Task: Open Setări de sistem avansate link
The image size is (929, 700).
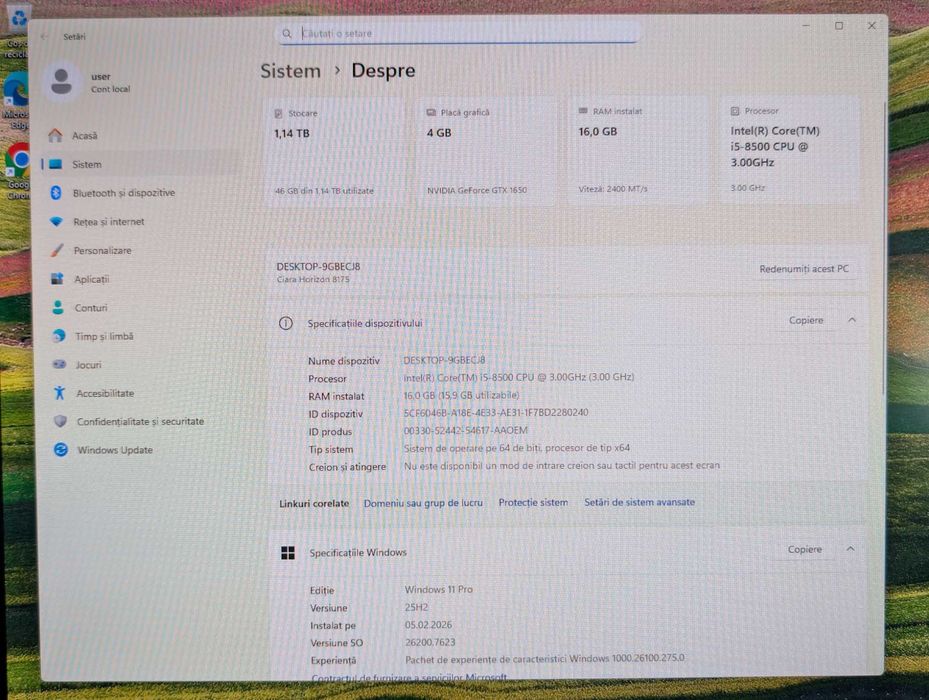Action: pyautogui.click(x=639, y=502)
